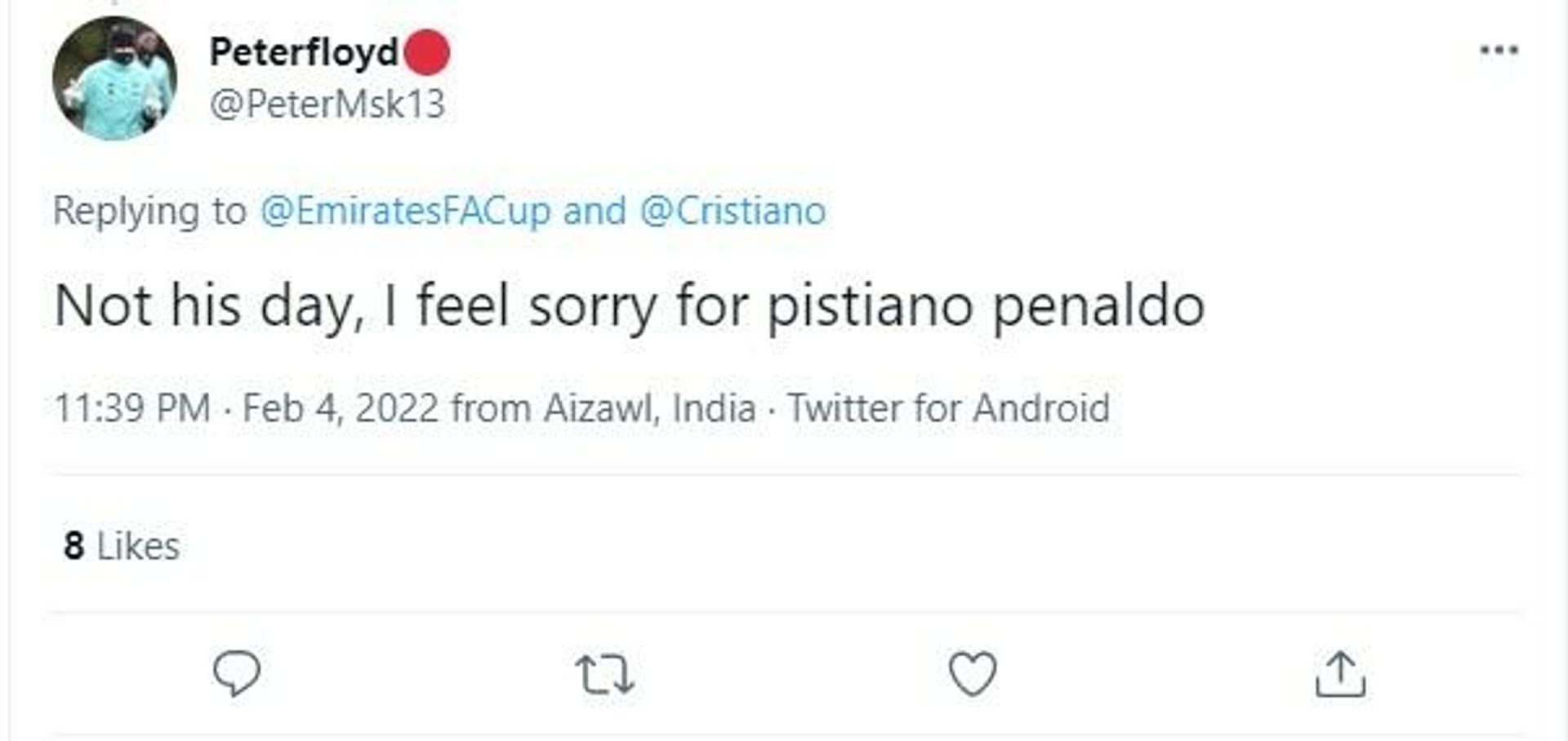Click the Feb 4, 2022 date

click(x=341, y=408)
